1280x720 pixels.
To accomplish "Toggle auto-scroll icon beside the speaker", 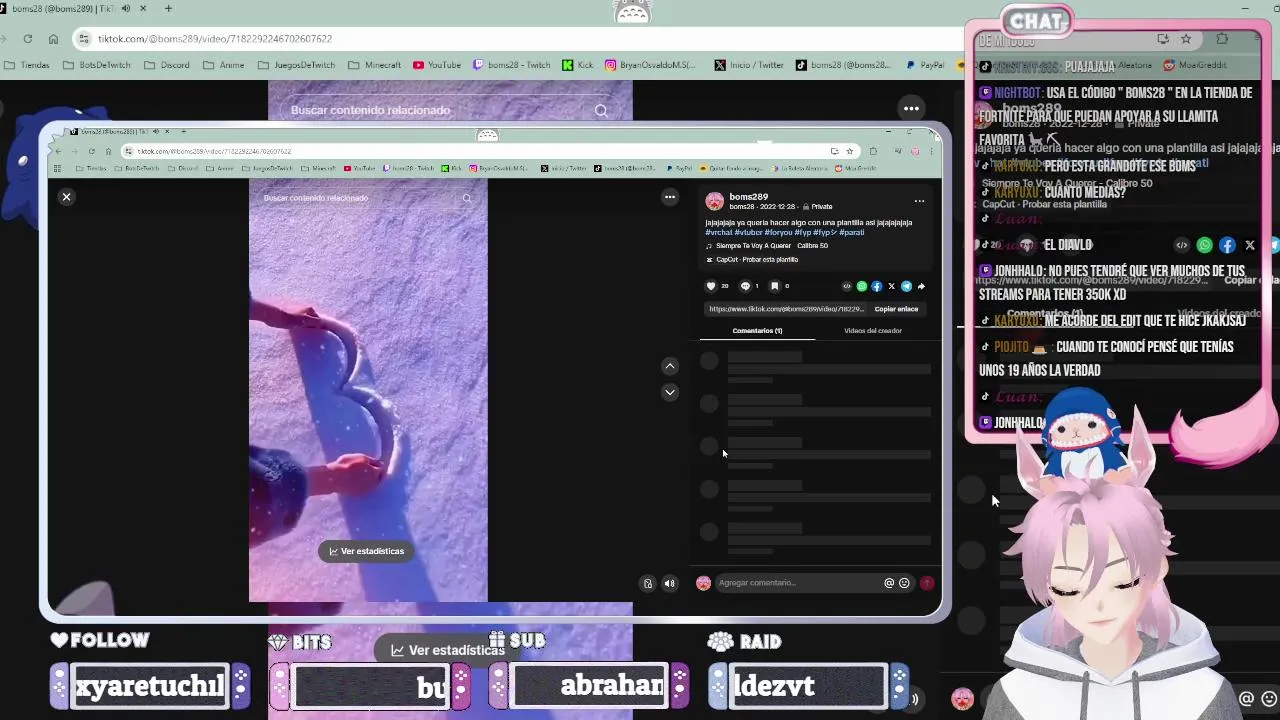I will [x=648, y=583].
